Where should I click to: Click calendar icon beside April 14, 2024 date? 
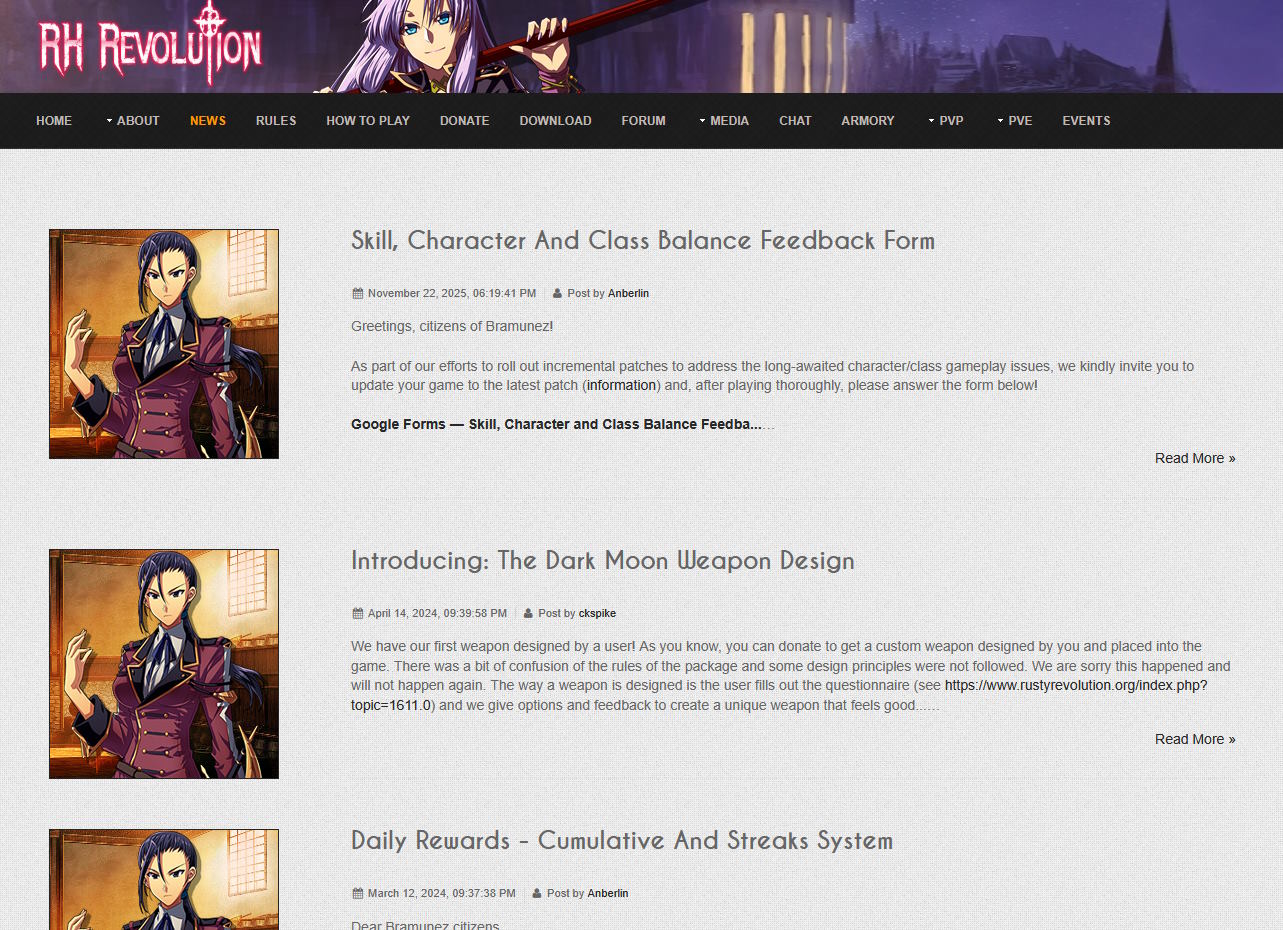pyautogui.click(x=357, y=614)
